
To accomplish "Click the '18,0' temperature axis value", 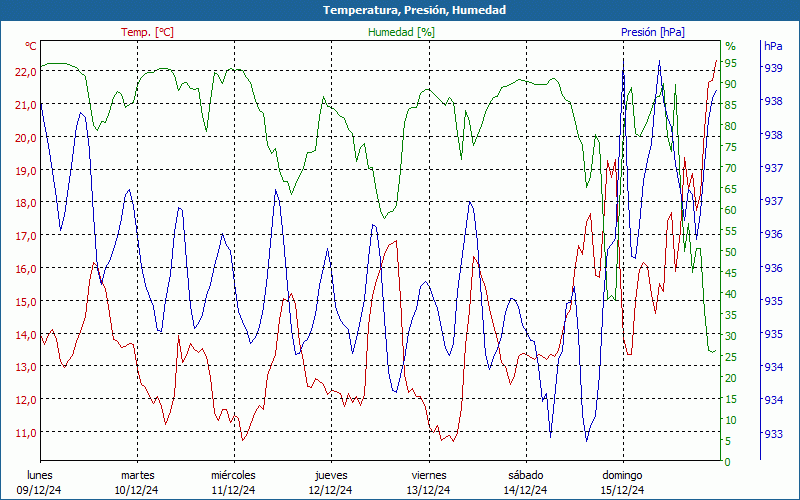I will [26, 203].
